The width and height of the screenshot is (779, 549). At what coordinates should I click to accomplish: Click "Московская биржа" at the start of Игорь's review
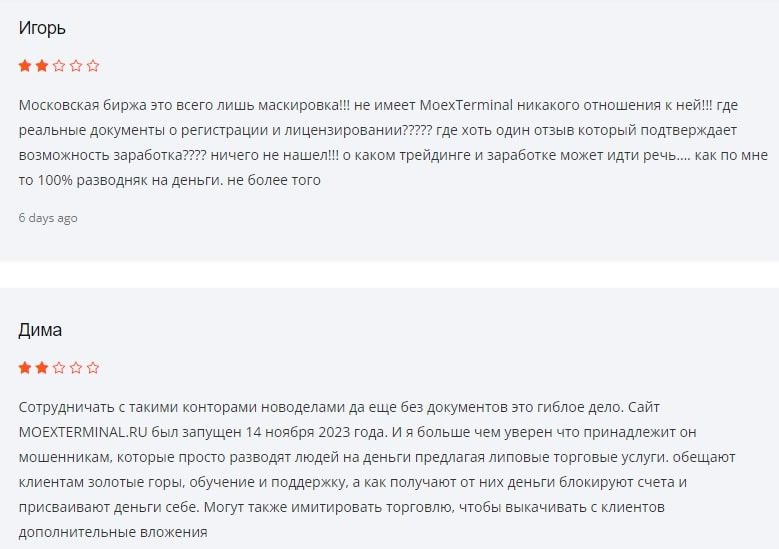click(x=79, y=105)
